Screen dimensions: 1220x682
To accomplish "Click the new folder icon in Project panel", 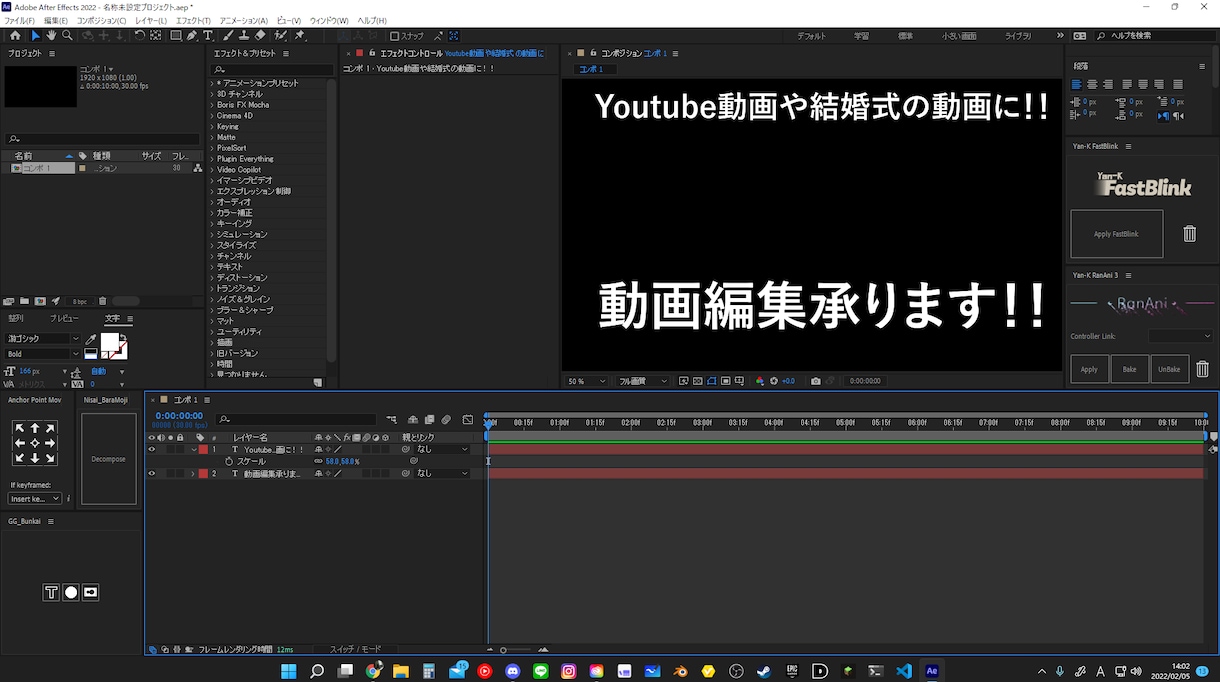I will coord(24,301).
